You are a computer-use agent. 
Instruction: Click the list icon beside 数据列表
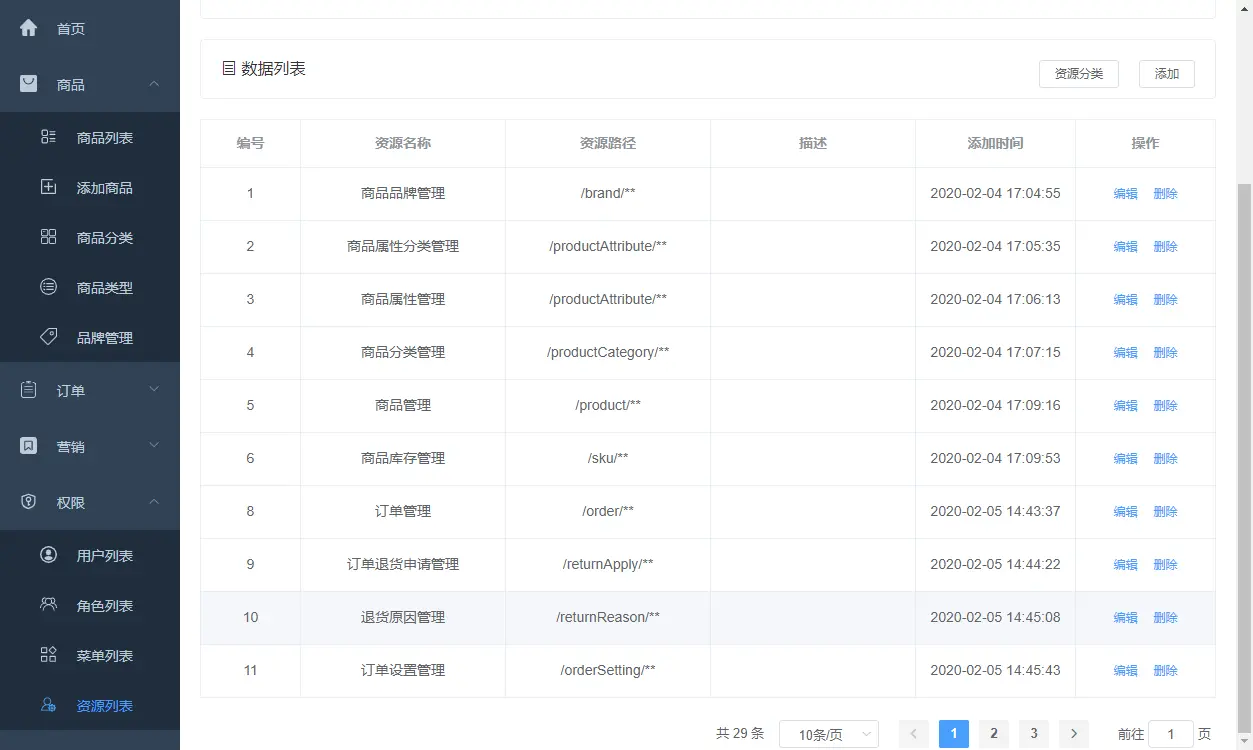pos(229,69)
